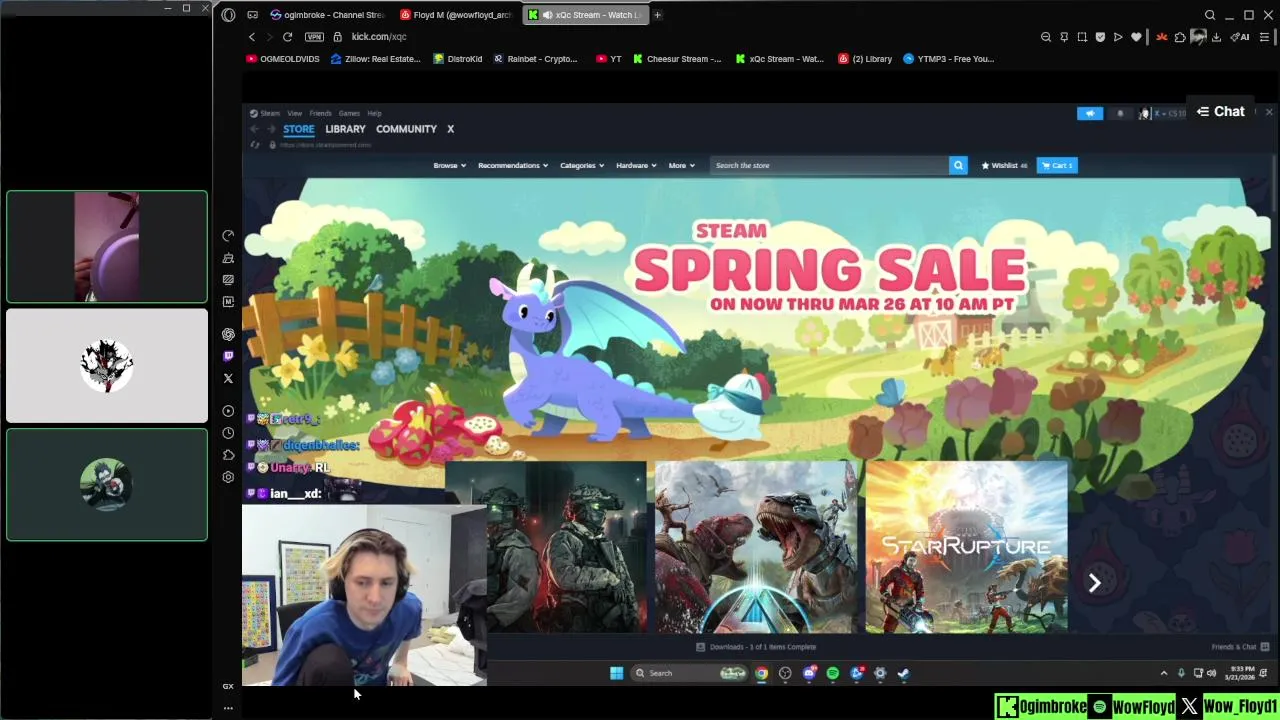Screen dimensions: 1280x720
Task: Open the browser downloads icon
Action: coord(1216,37)
